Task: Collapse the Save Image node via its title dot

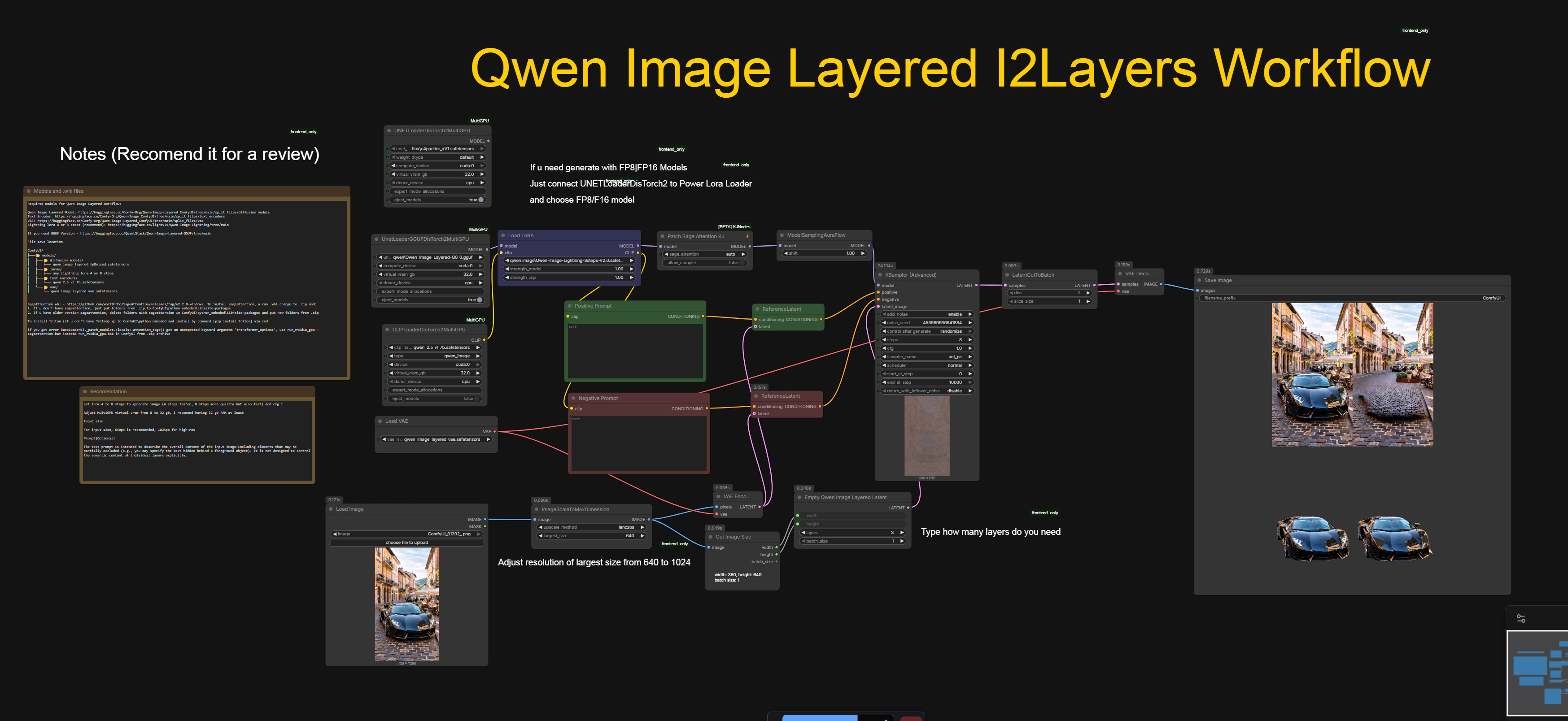Action: 1199,281
